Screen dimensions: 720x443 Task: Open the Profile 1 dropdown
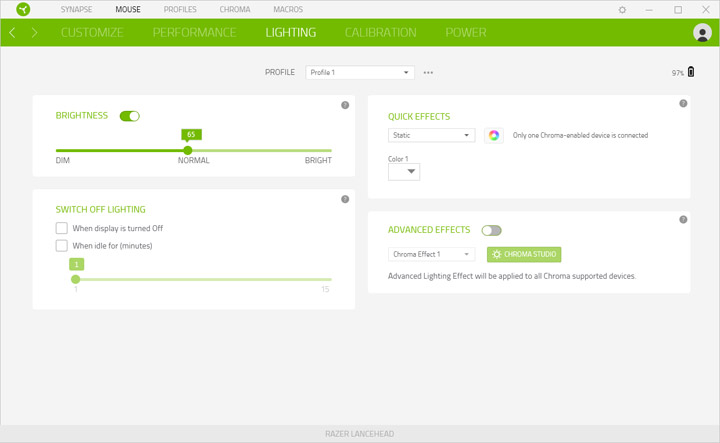point(360,73)
